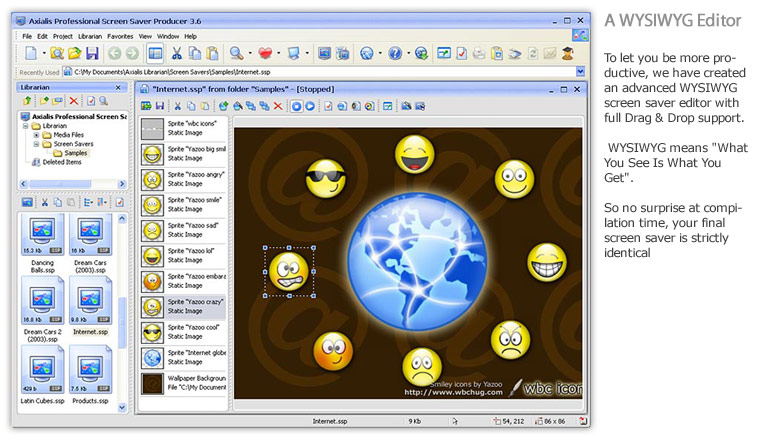Toggle the Librarian panel layout button
This screenshot has height=440, width=760.
[156, 53]
